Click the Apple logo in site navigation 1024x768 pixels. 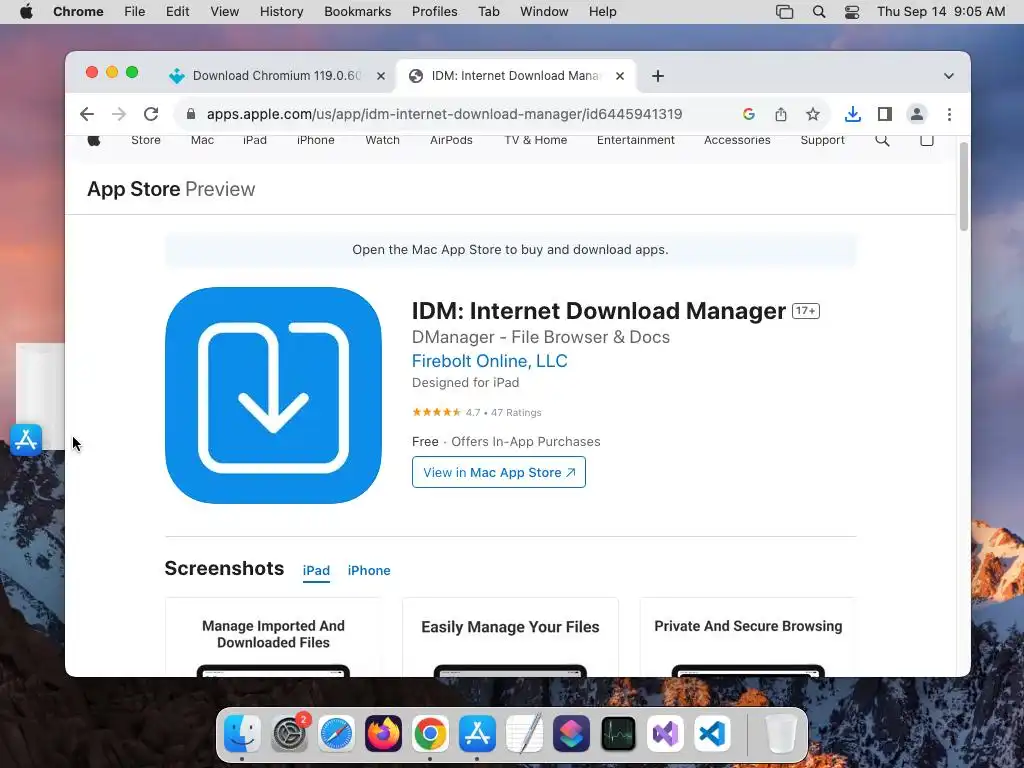pos(94,140)
